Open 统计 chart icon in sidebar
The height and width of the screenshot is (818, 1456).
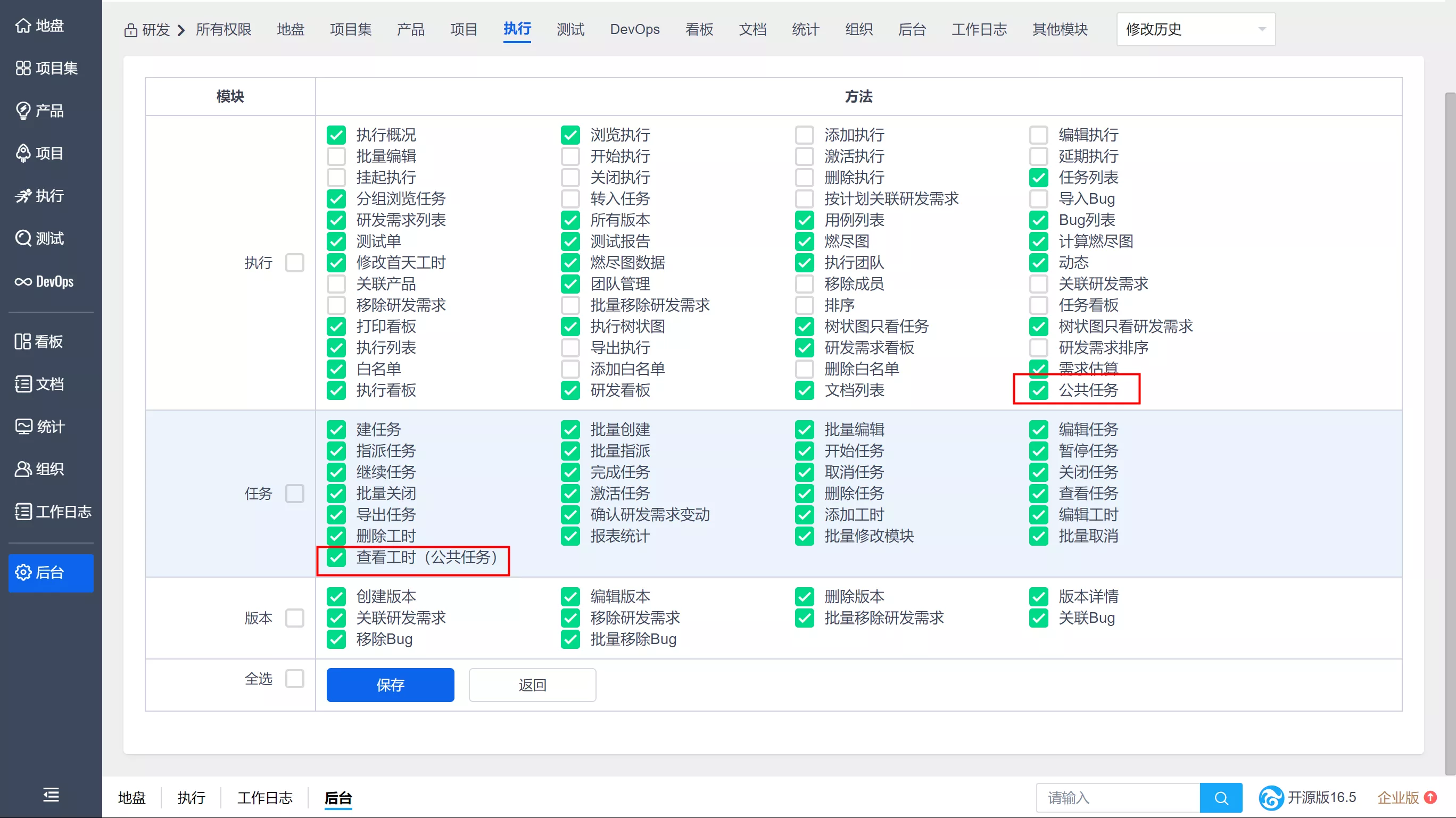click(23, 427)
